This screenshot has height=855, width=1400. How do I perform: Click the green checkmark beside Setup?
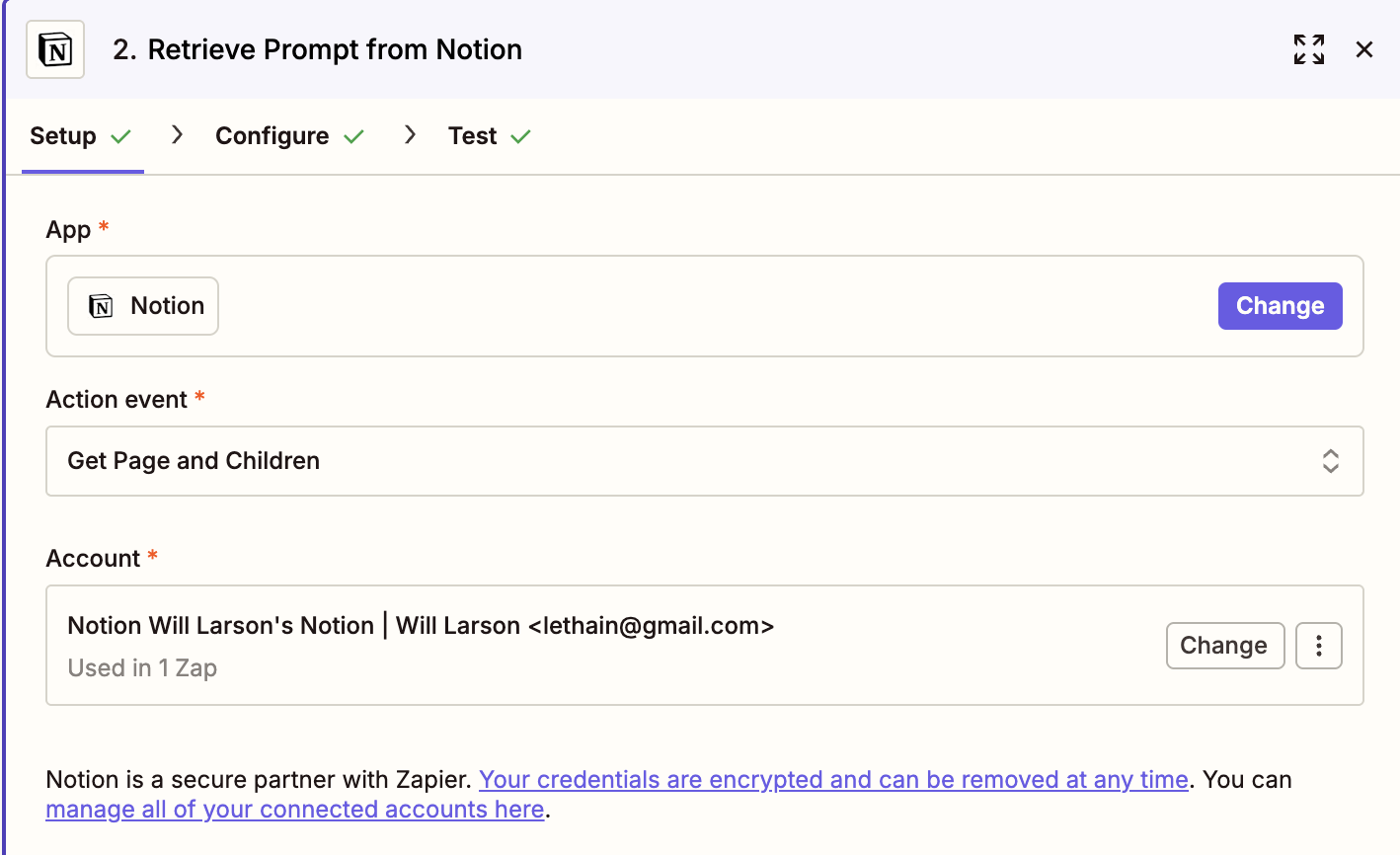click(121, 136)
